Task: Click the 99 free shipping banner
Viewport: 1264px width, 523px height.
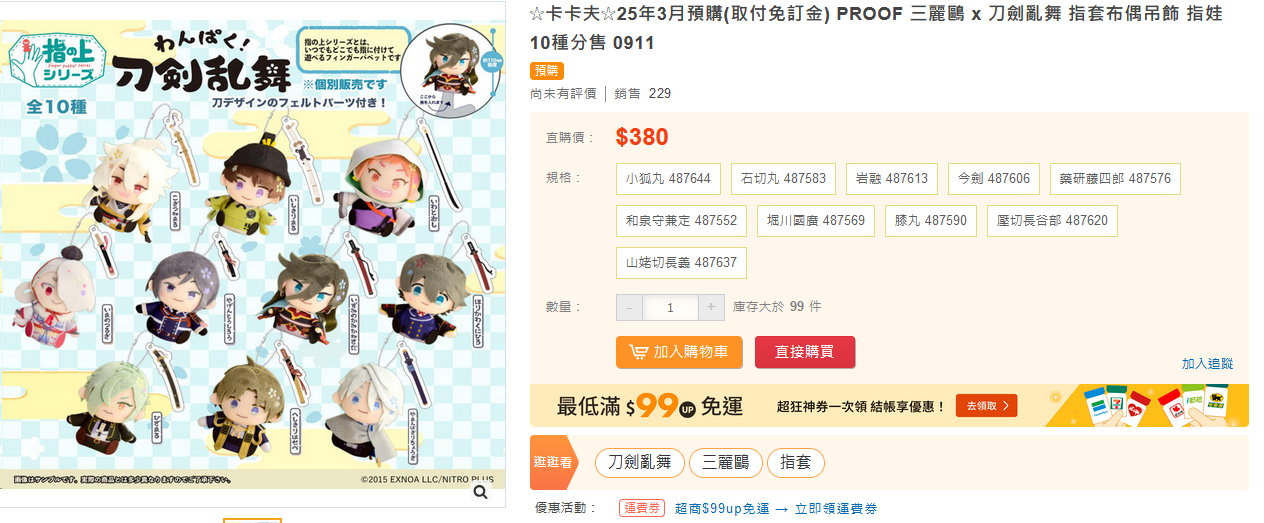Action: pos(889,405)
